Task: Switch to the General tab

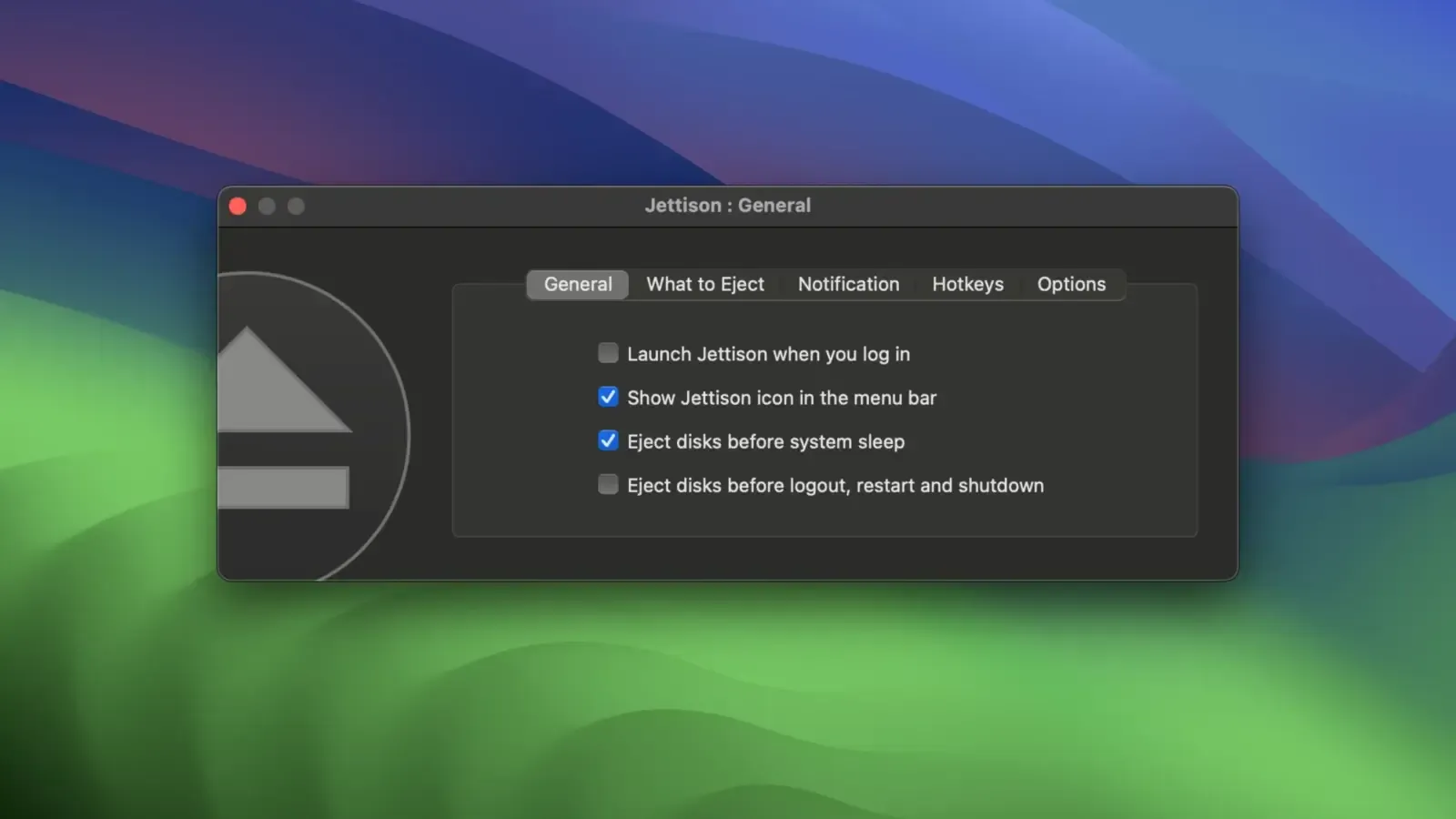Action: [578, 284]
